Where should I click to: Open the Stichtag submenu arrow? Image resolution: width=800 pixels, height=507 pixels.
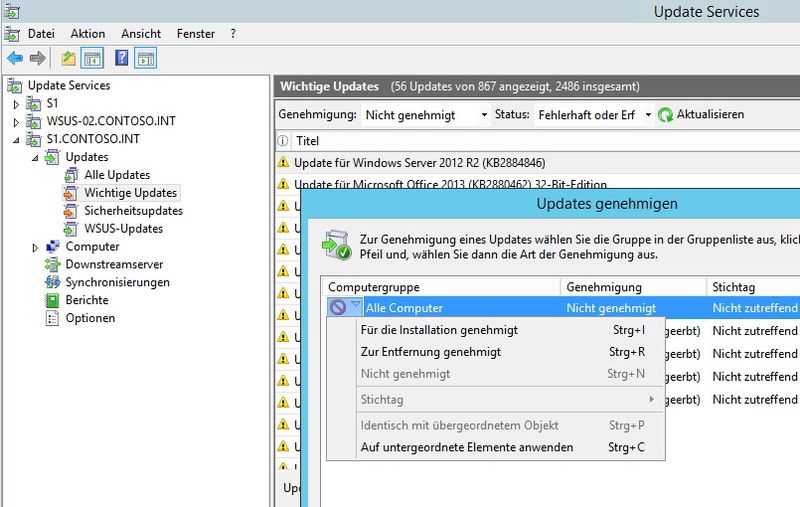[x=652, y=399]
